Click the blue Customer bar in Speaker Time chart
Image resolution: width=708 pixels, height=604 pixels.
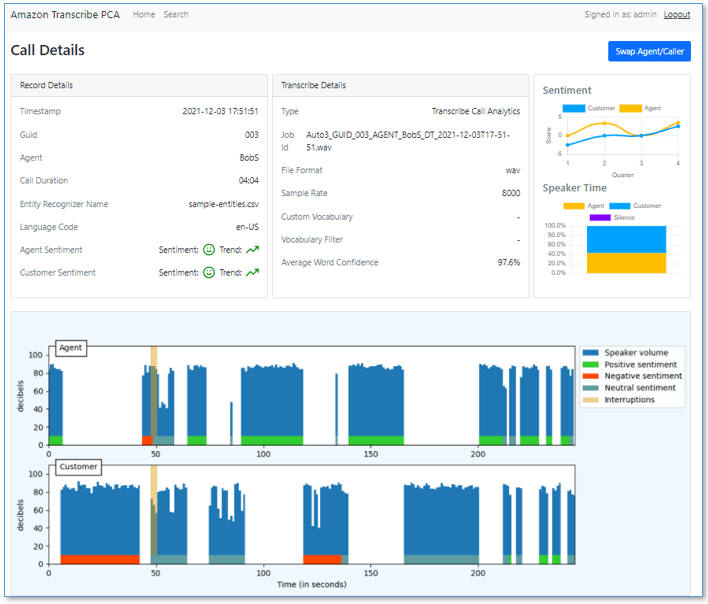click(x=626, y=239)
